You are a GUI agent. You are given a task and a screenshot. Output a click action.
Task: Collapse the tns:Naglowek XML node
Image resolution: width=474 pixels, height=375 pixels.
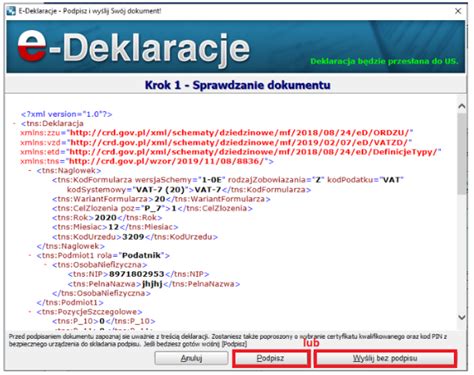30,171
